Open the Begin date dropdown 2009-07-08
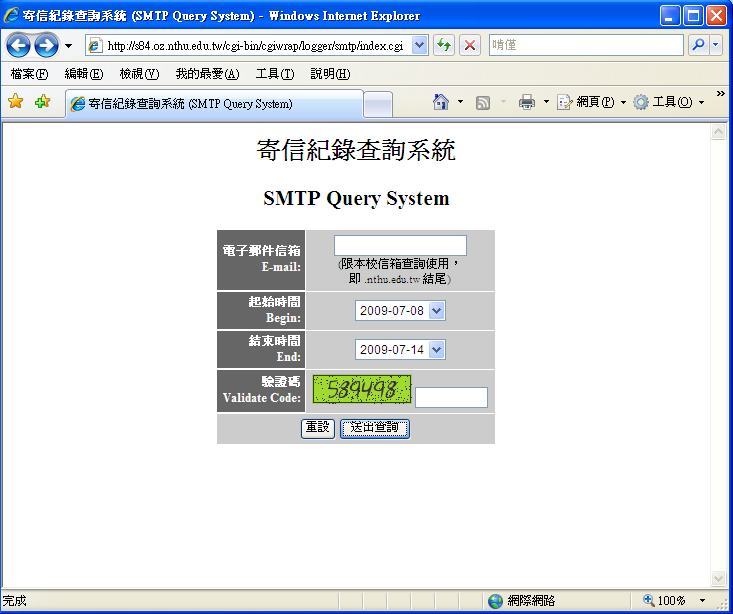The width and height of the screenshot is (733, 614). tap(436, 311)
